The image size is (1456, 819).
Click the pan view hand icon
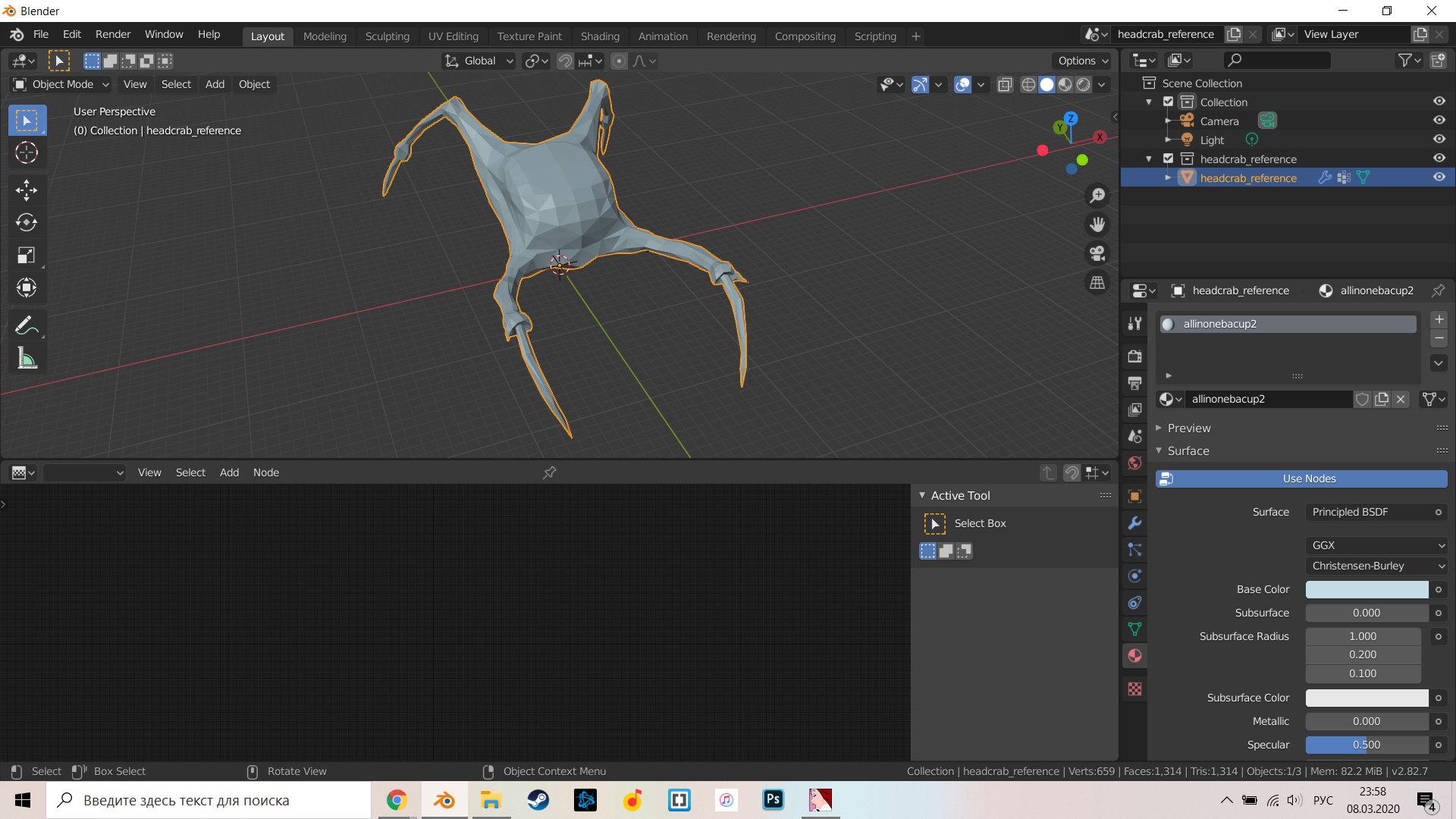(x=1097, y=224)
